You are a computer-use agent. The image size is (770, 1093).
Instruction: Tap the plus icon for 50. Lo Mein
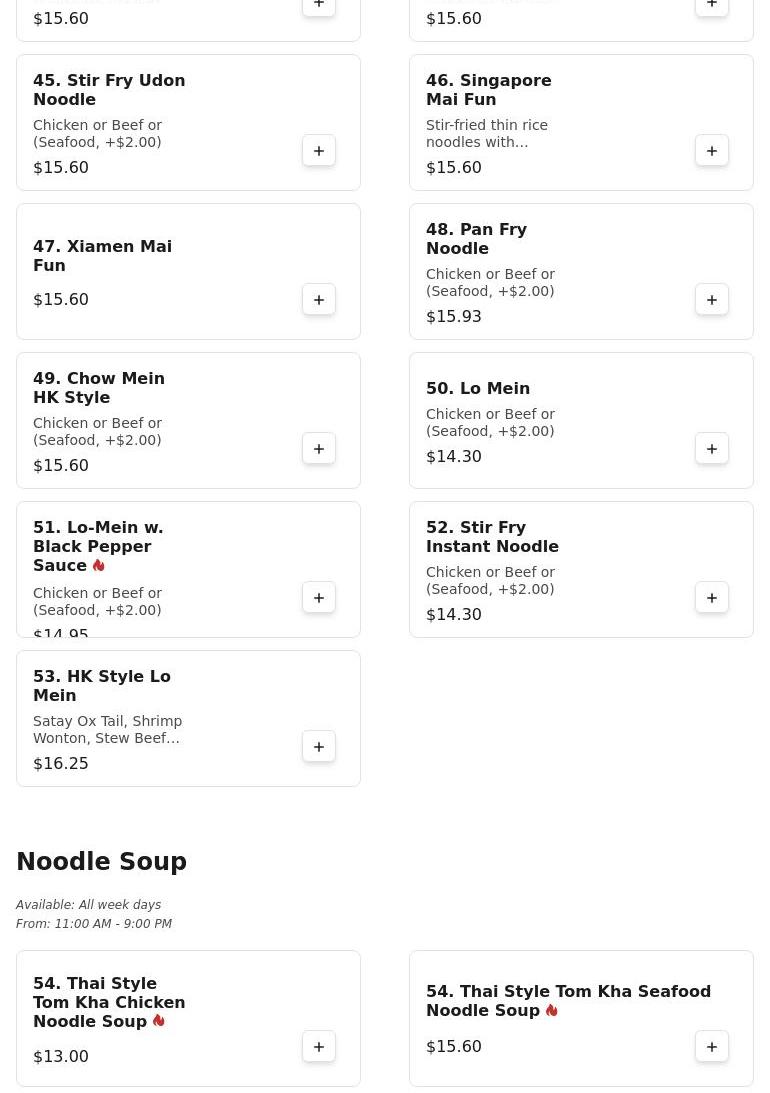click(711, 449)
